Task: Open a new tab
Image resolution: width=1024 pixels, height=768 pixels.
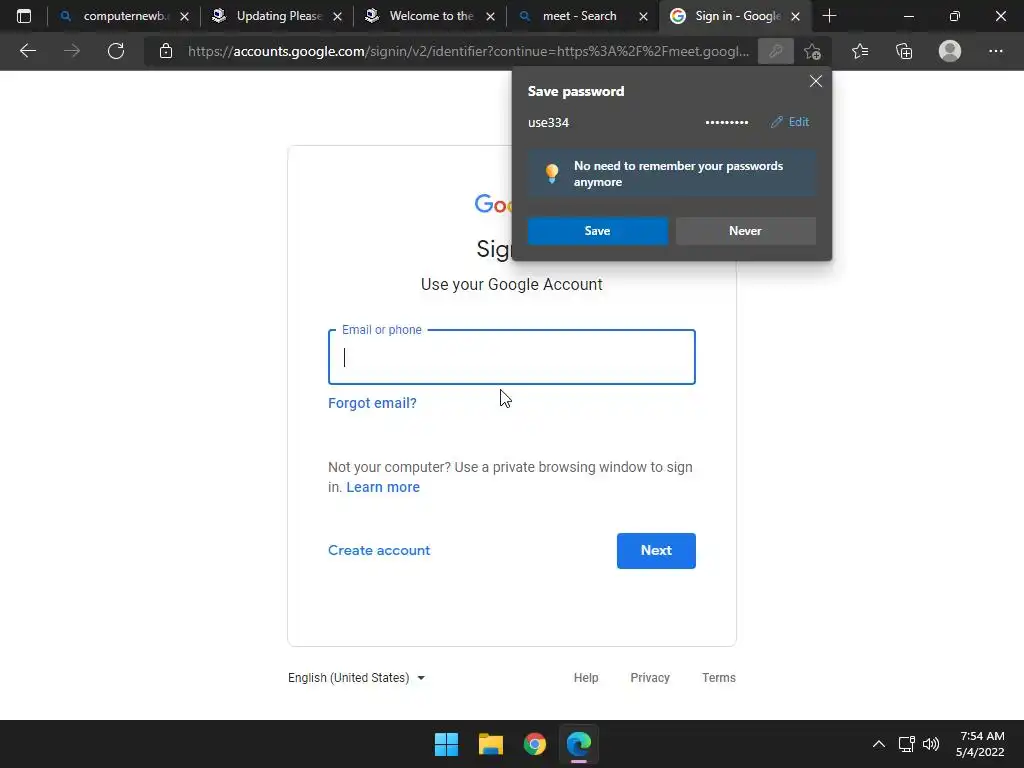Action: pos(829,16)
